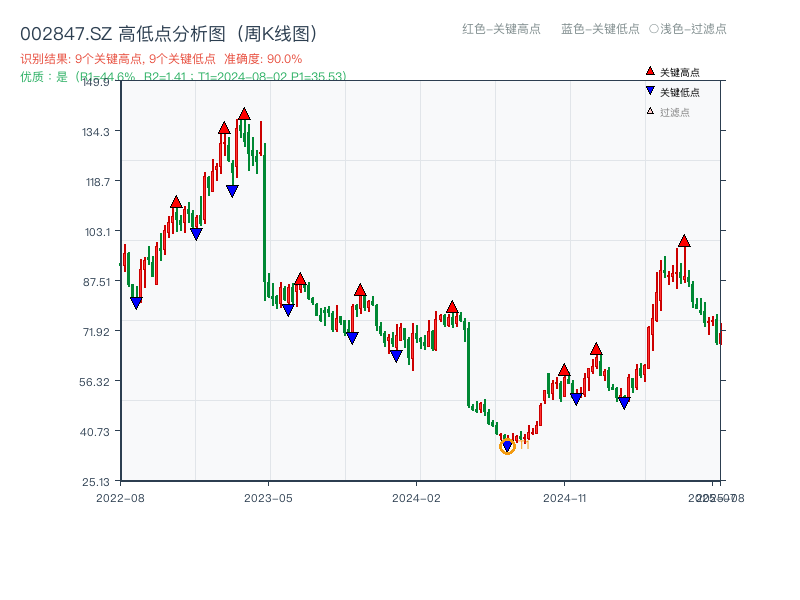The height and width of the screenshot is (600, 800).
Task: Click the hollow triangle icon for 过滤点
Action: (650, 111)
